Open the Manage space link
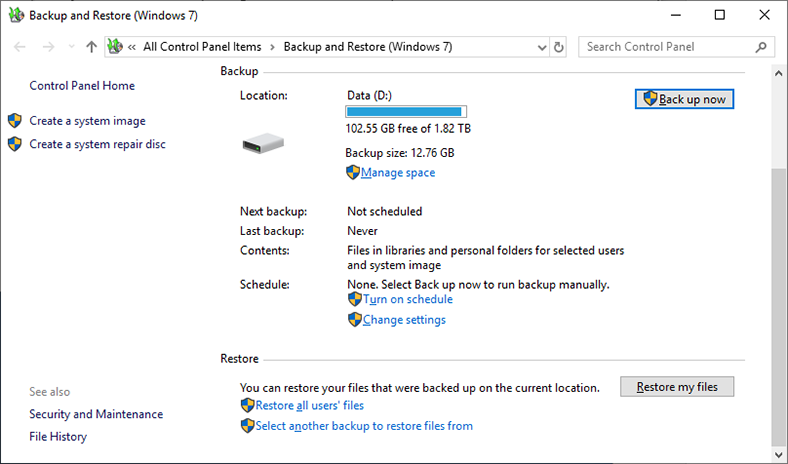788x464 pixels. tap(398, 172)
